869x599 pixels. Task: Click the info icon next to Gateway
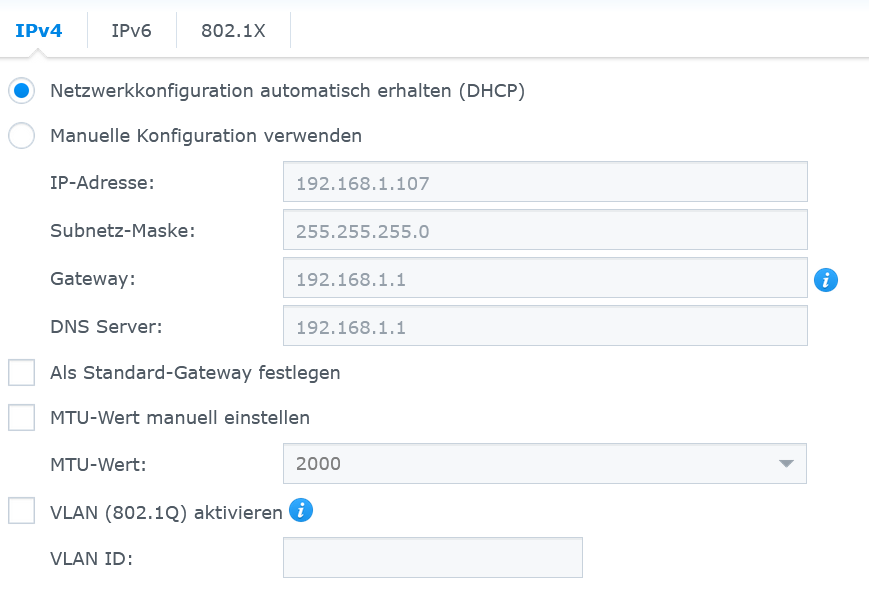(x=825, y=280)
